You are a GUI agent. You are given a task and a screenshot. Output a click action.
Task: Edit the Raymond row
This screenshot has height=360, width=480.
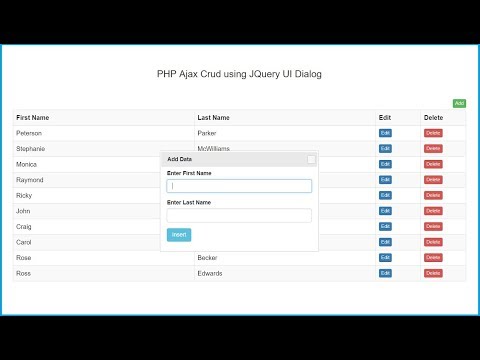coord(385,180)
